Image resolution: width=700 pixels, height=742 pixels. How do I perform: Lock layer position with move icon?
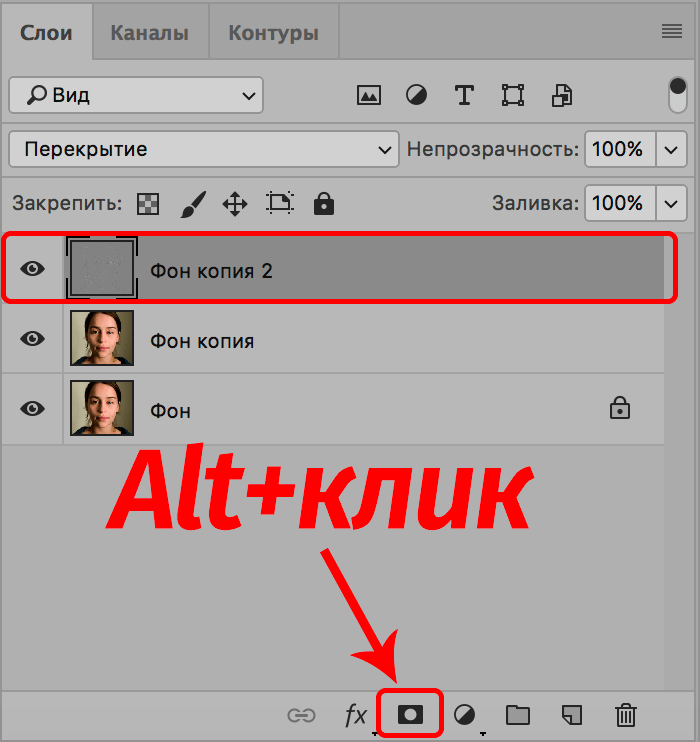click(234, 204)
